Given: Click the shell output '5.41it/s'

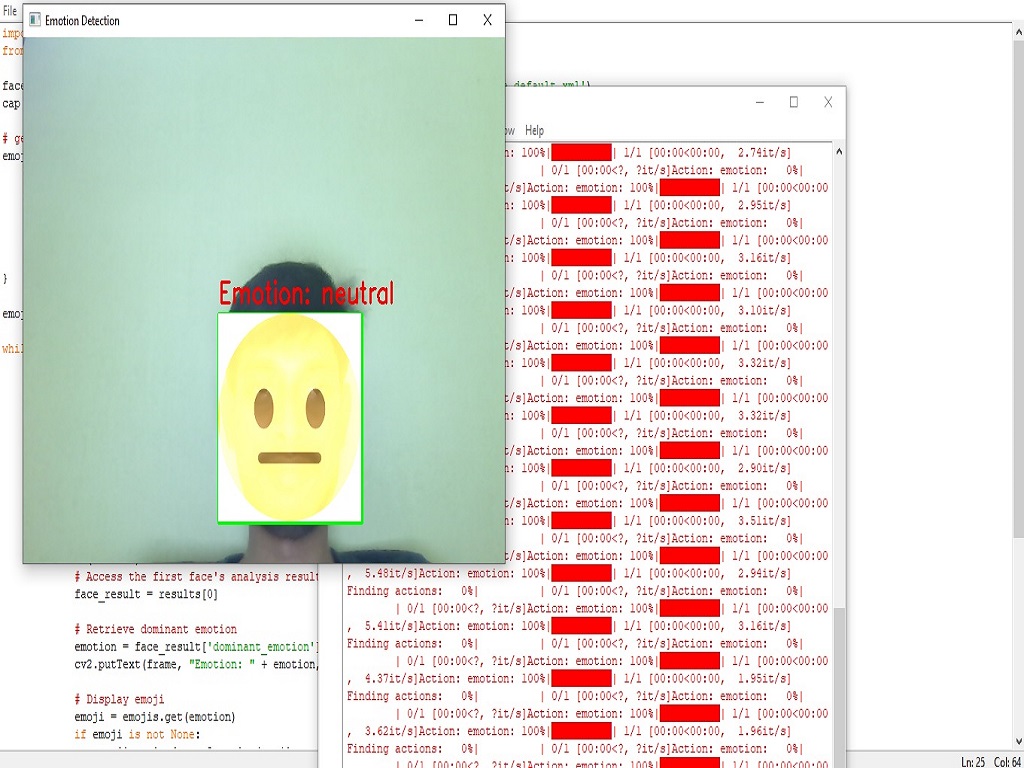Looking at the screenshot, I should tap(392, 626).
